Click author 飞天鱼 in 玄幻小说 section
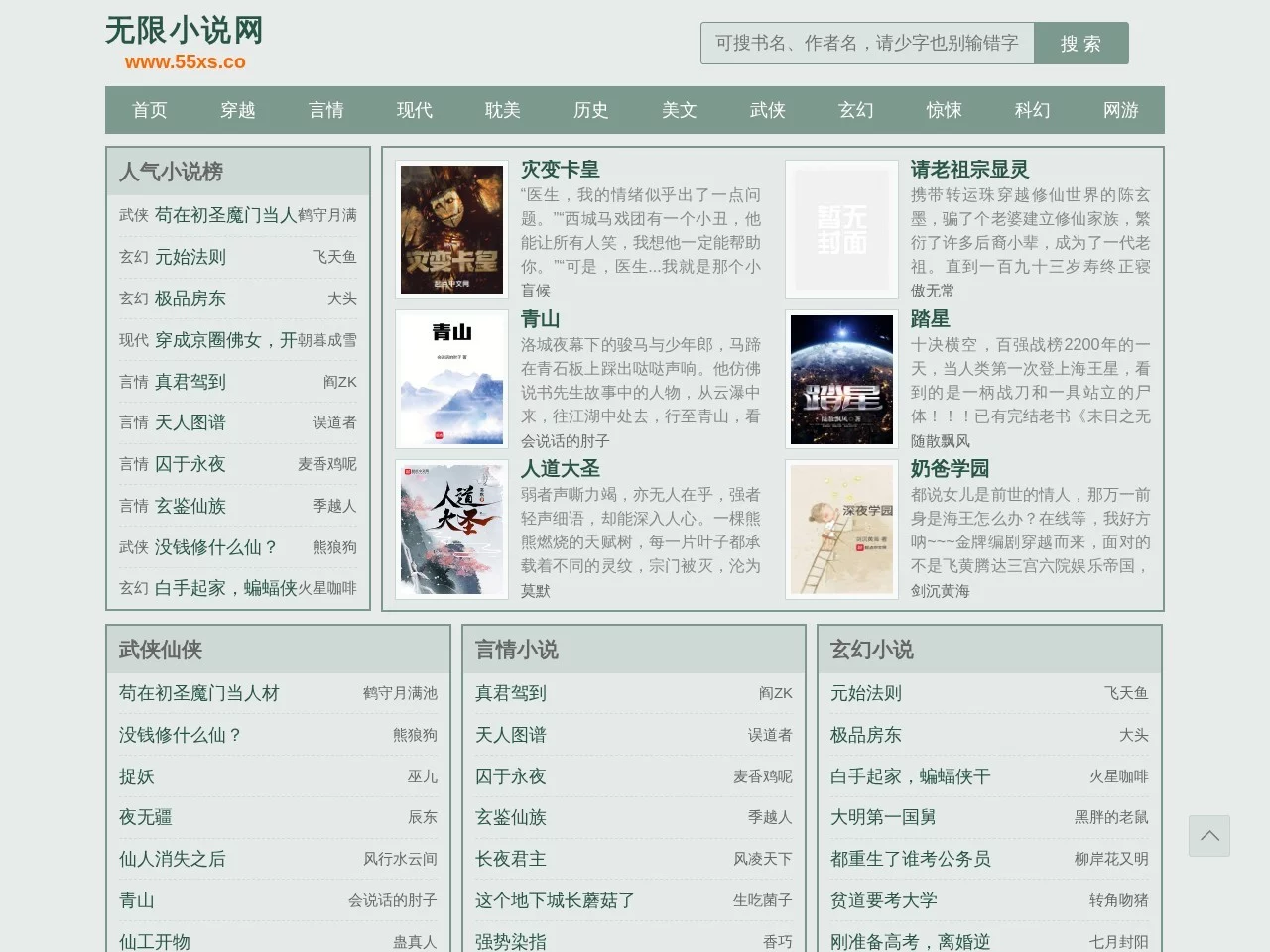Image resolution: width=1270 pixels, height=952 pixels. [1125, 693]
